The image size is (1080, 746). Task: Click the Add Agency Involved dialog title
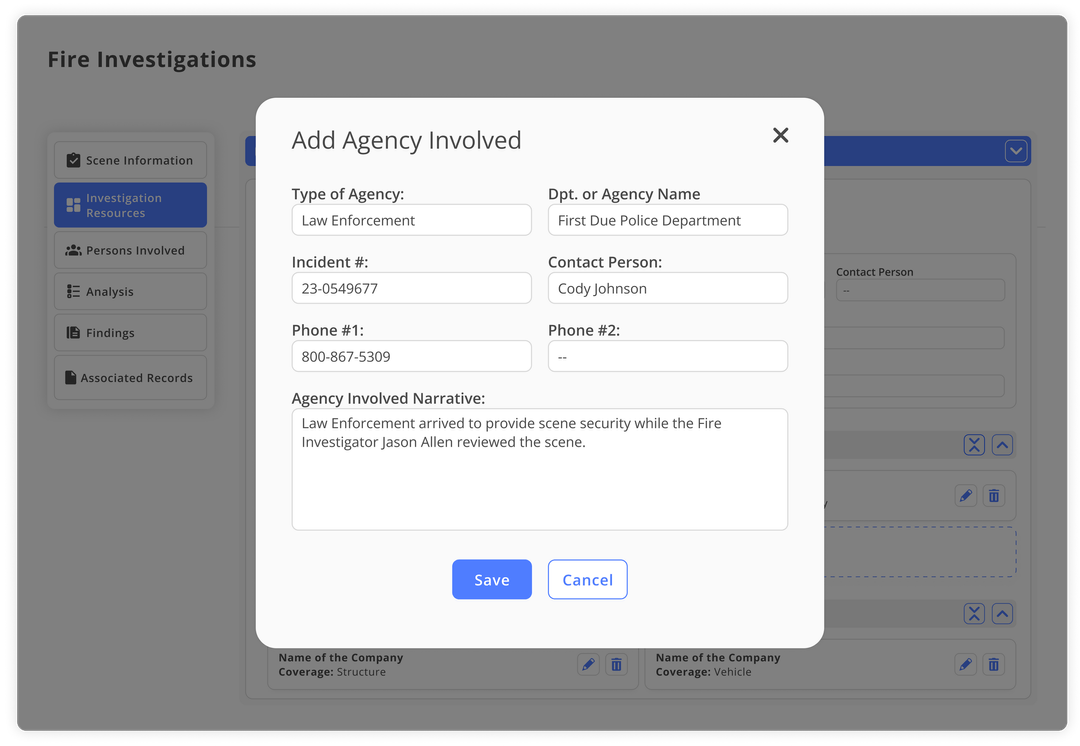pos(406,141)
